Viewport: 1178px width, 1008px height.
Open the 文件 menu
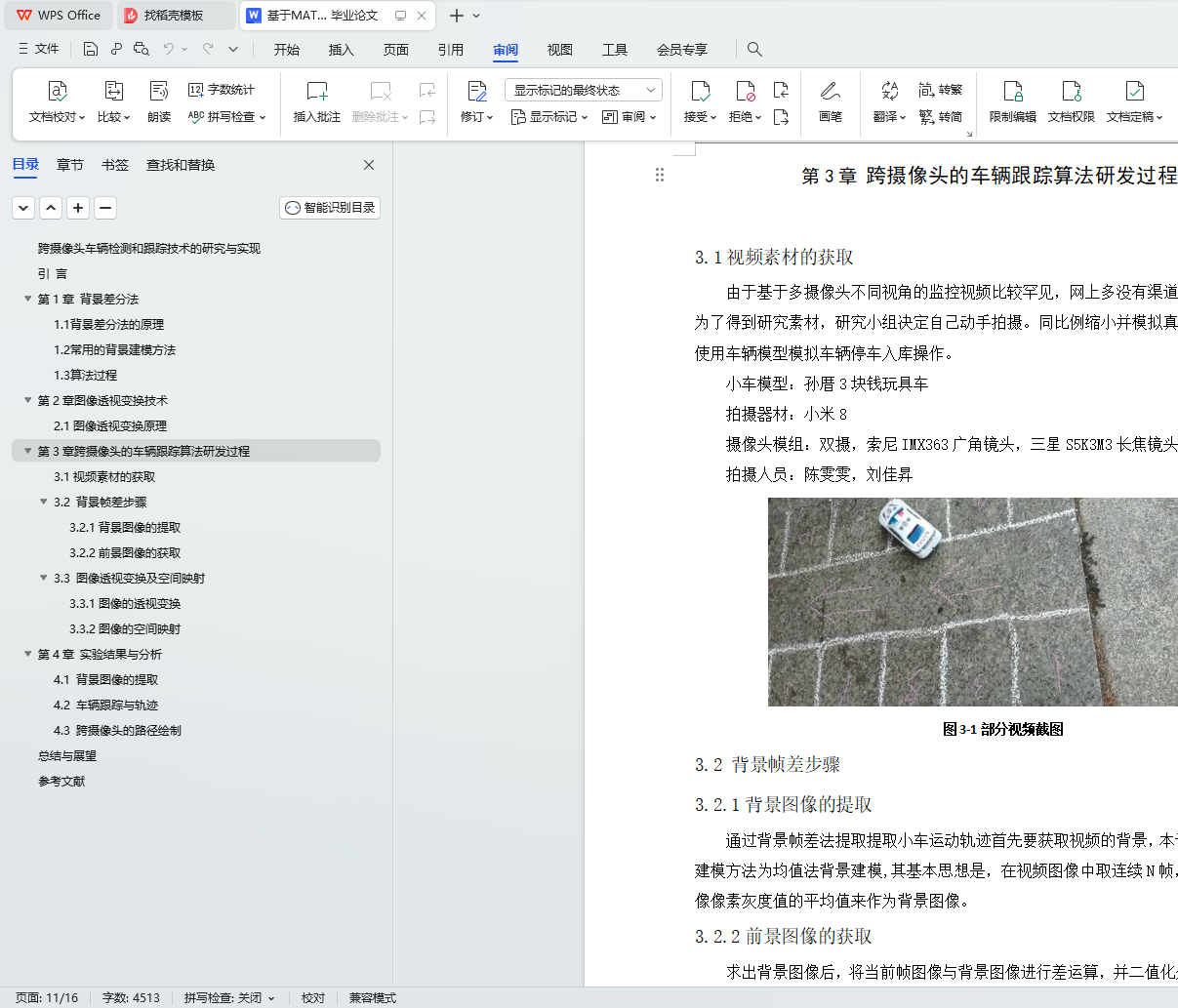point(39,49)
